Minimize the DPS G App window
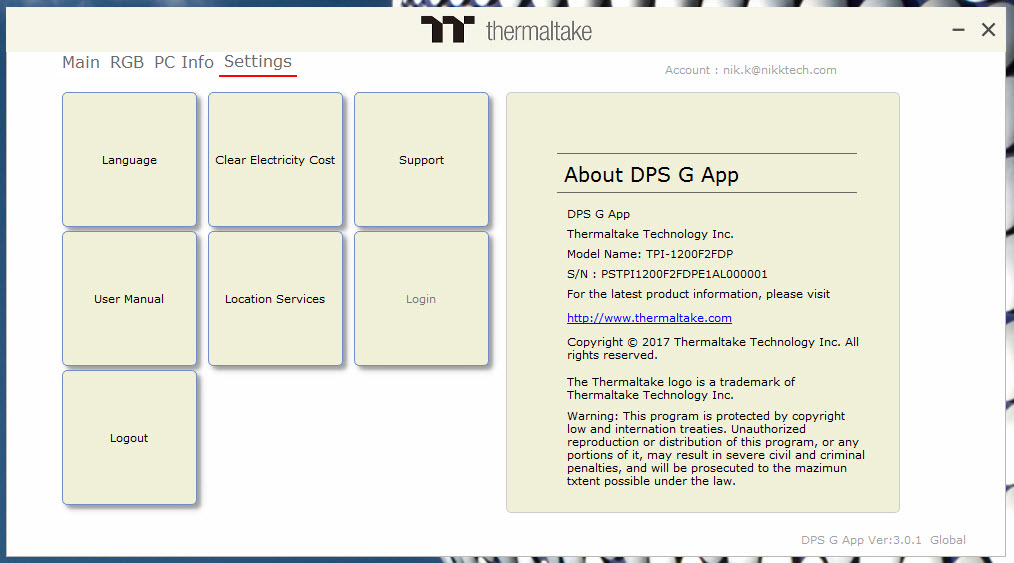Viewport: 1014px width, 563px height. tap(958, 30)
